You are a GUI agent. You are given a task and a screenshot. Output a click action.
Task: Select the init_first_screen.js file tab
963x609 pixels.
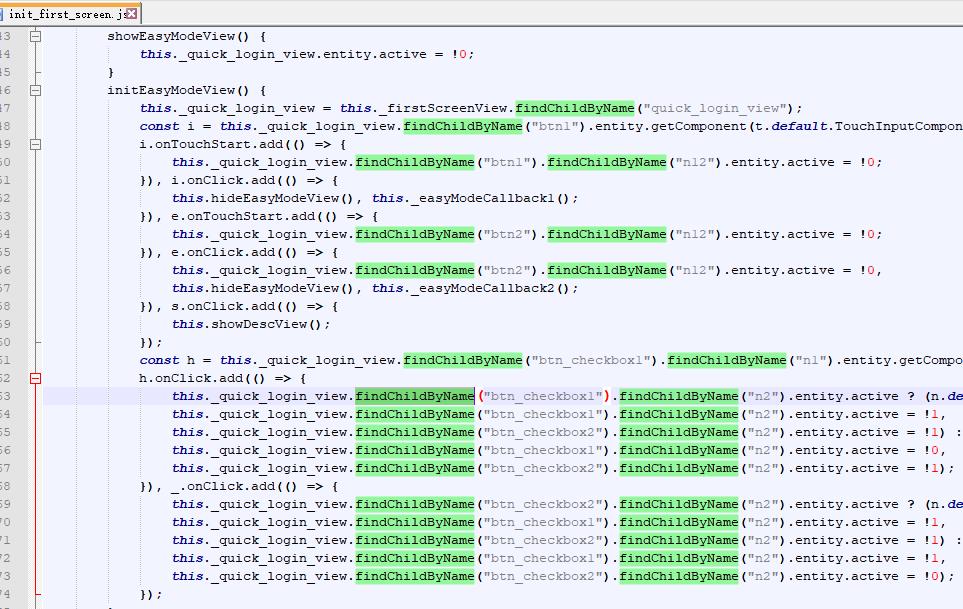[70, 14]
